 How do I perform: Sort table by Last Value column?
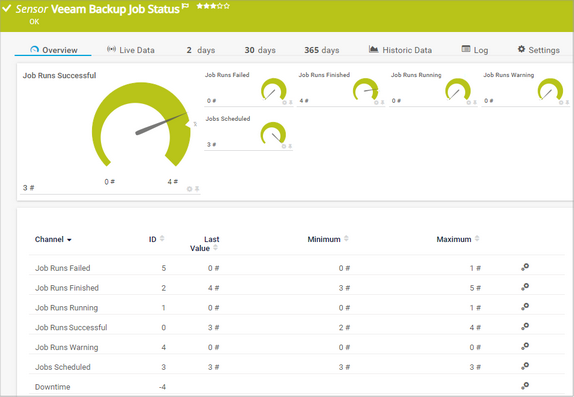tap(204, 244)
